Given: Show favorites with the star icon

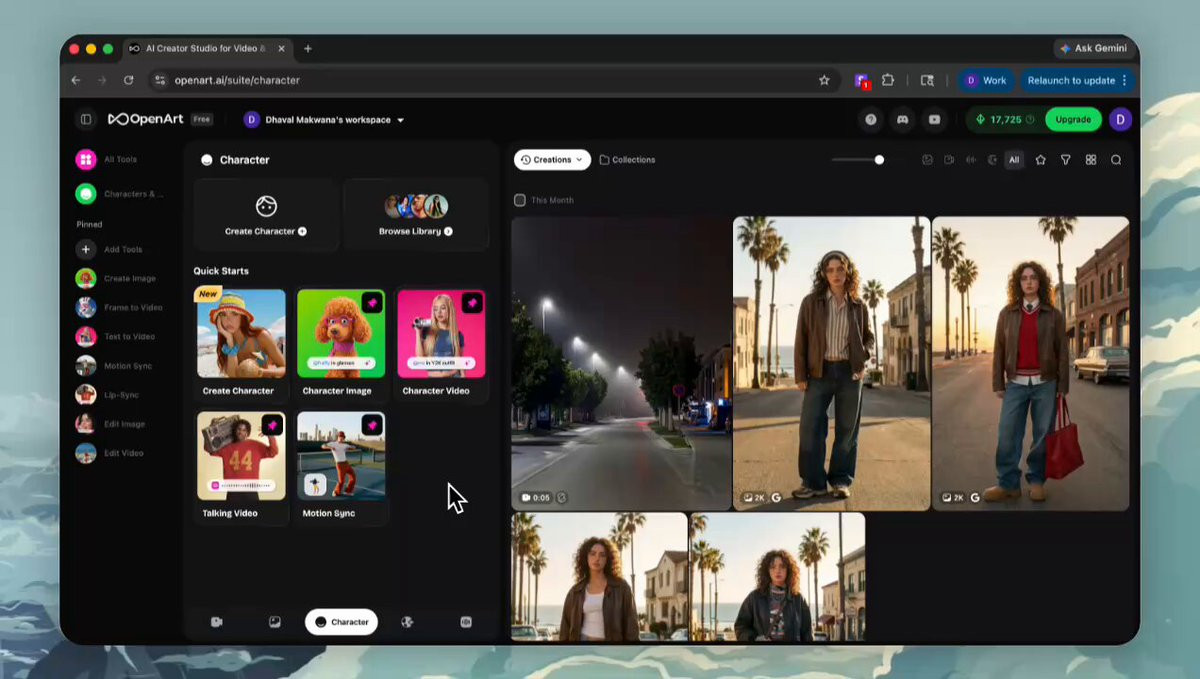Looking at the screenshot, I should click(x=1040, y=160).
